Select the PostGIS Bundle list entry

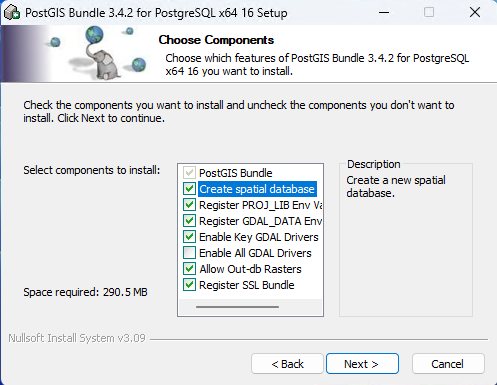[x=236, y=173]
